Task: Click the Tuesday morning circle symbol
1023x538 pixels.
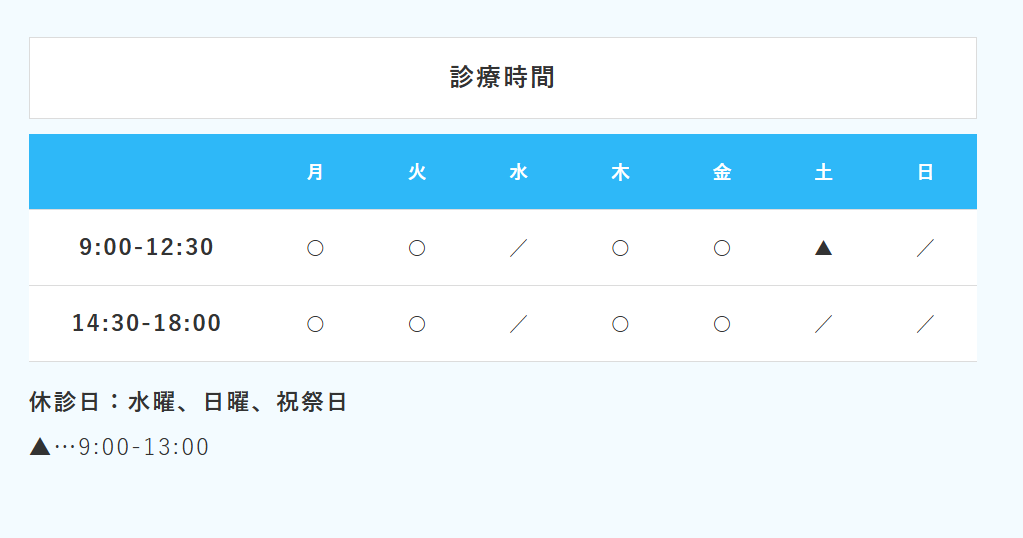Action: (x=417, y=248)
